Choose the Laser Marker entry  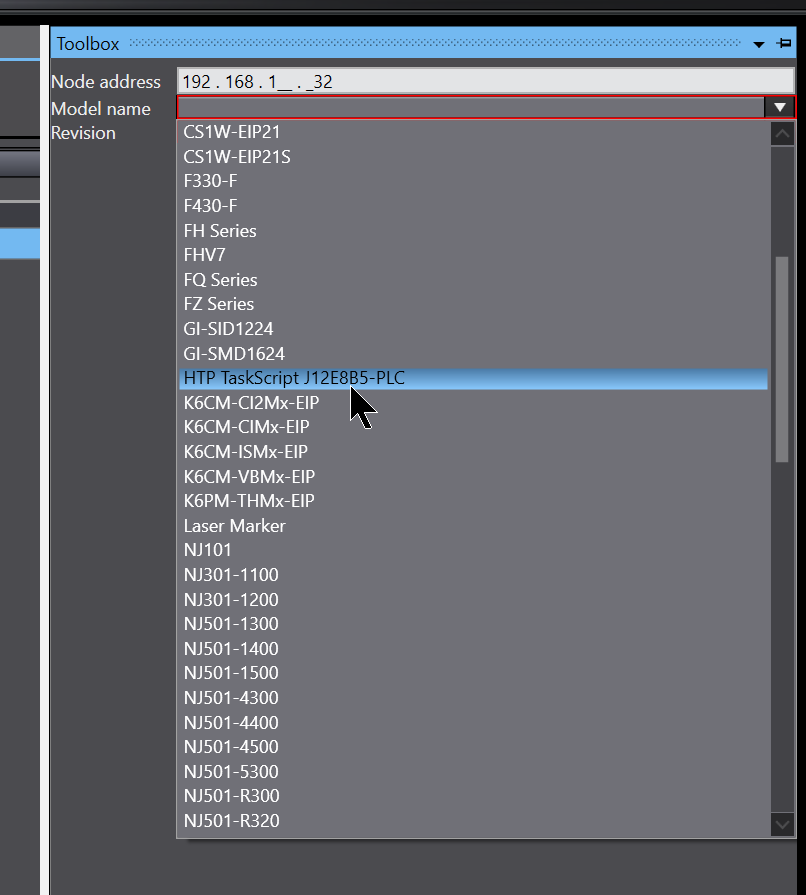473,526
